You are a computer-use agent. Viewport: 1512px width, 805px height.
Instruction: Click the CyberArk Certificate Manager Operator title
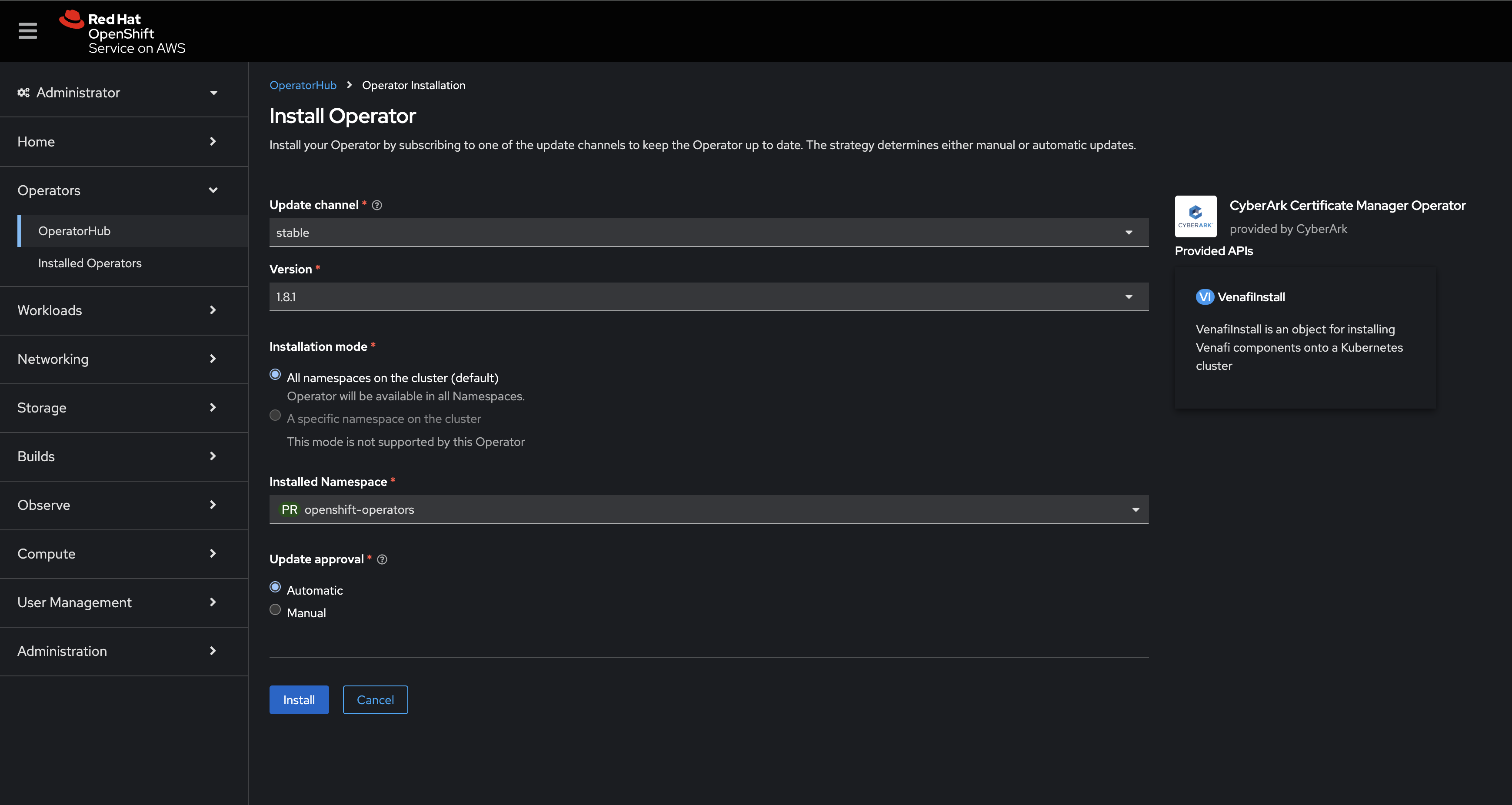[1348, 205]
